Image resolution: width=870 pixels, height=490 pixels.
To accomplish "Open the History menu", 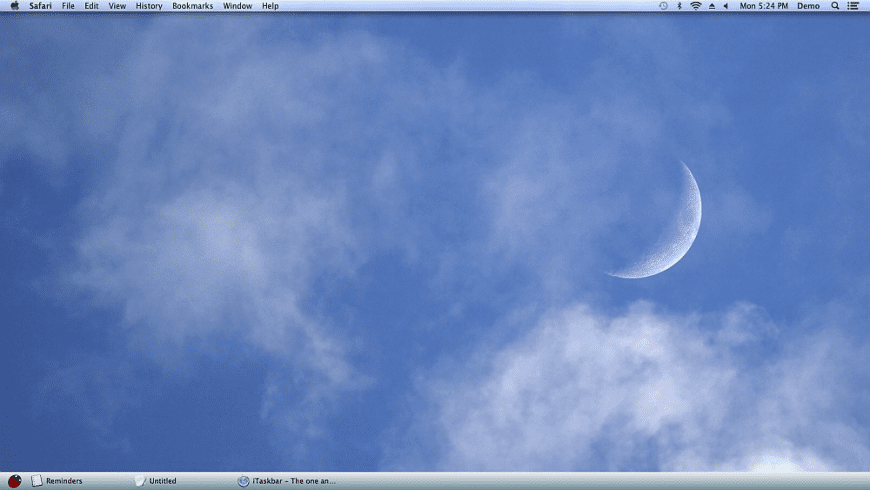I will (x=149, y=6).
